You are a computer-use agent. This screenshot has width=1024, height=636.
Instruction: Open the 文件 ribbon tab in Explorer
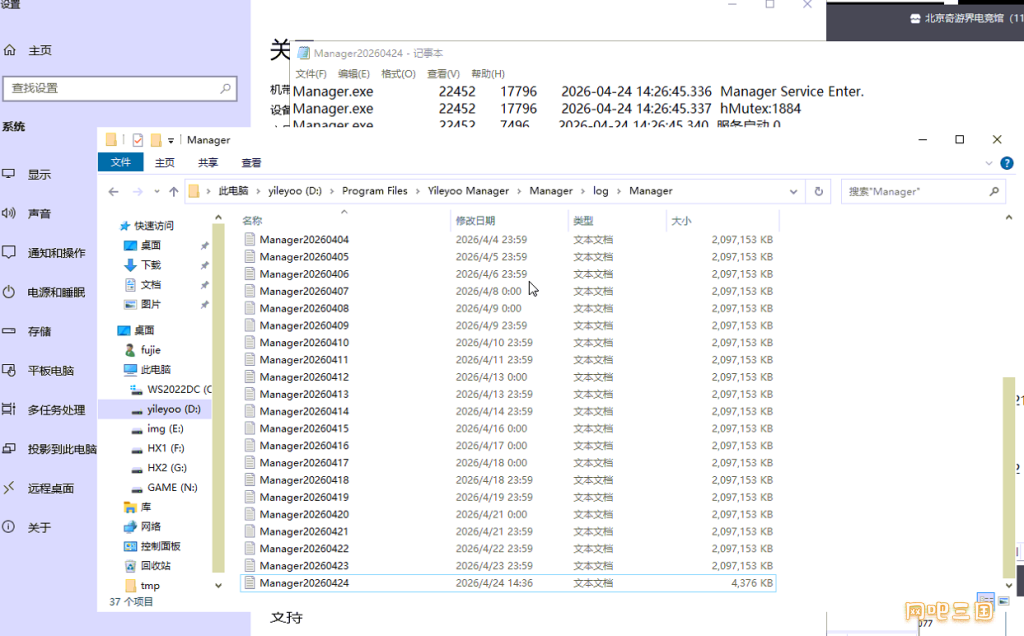[121, 162]
